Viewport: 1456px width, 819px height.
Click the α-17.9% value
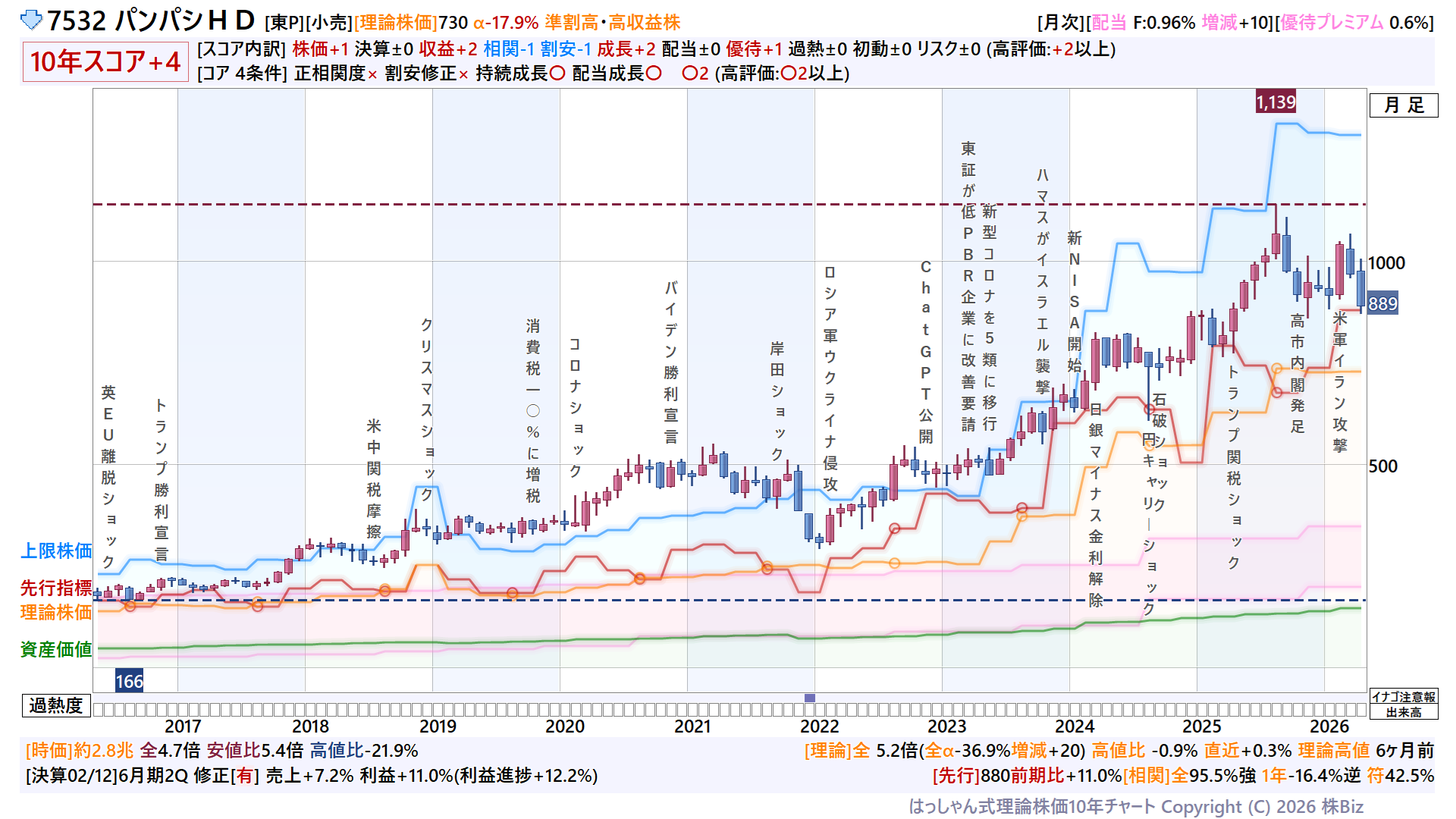click(x=507, y=23)
